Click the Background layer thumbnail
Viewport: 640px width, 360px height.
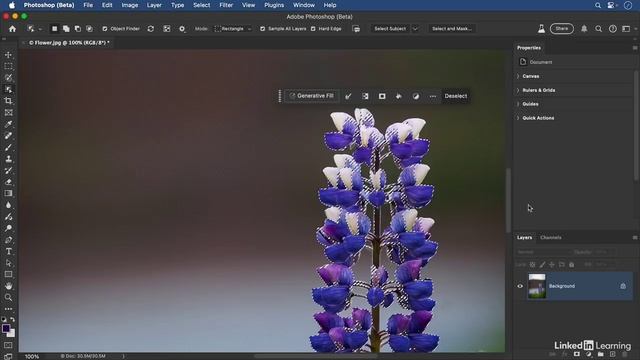(x=537, y=286)
